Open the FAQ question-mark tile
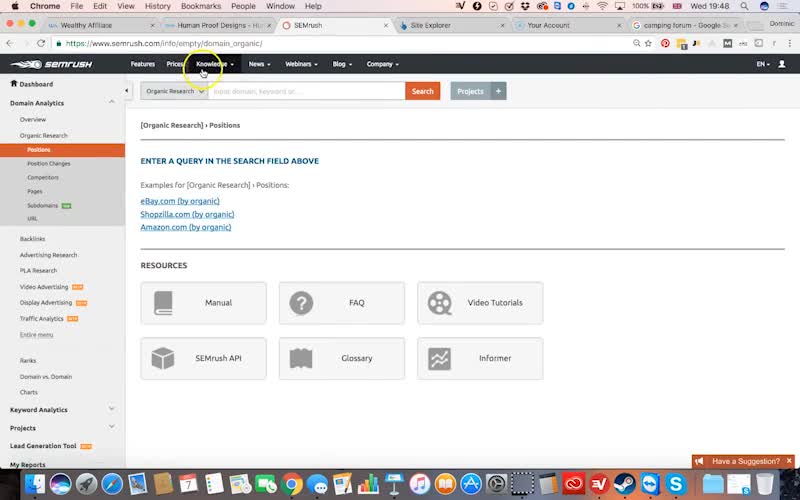This screenshot has width=800, height=500. pos(342,303)
